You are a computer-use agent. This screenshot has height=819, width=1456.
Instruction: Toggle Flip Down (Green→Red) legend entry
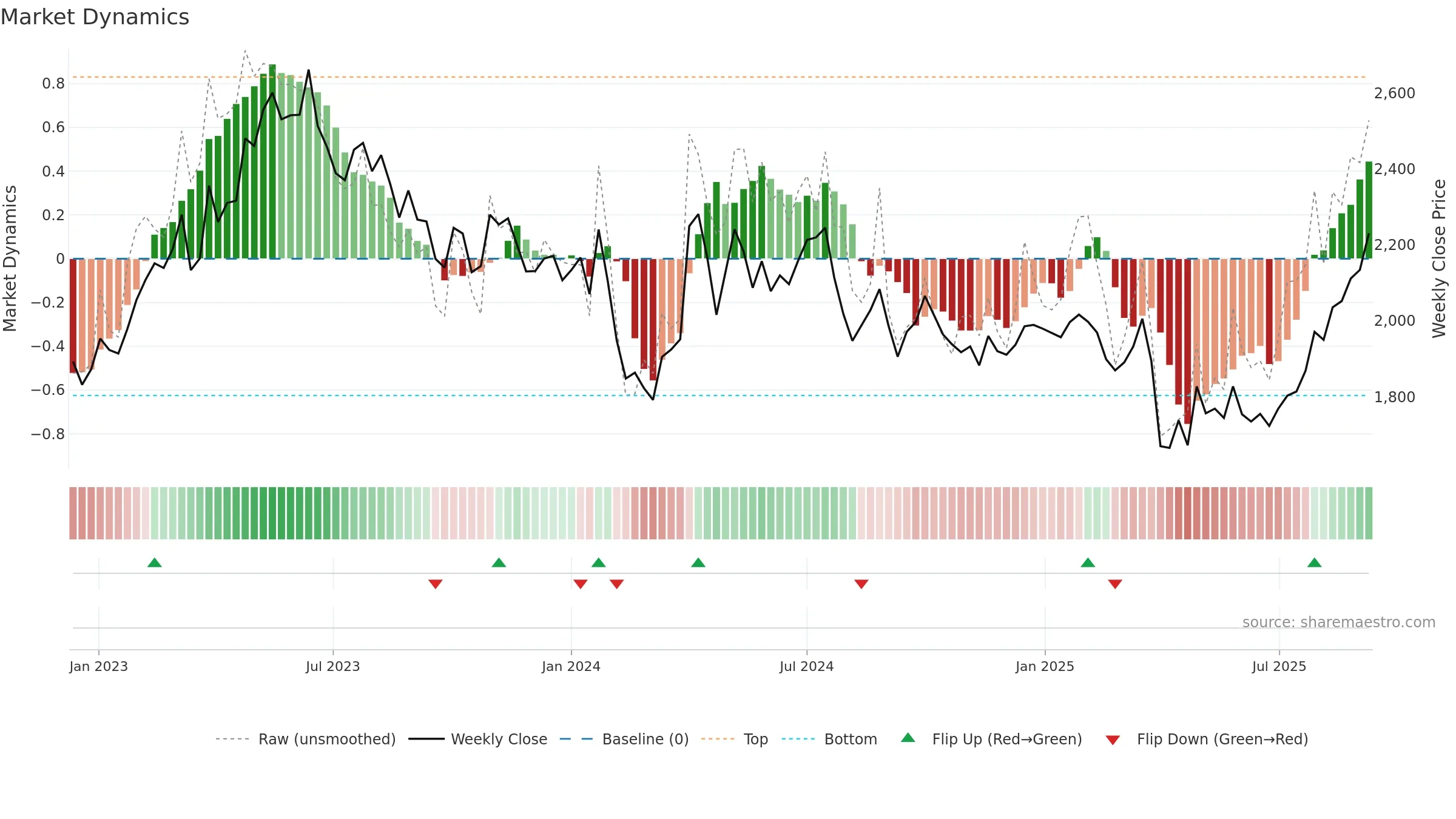point(1206,739)
